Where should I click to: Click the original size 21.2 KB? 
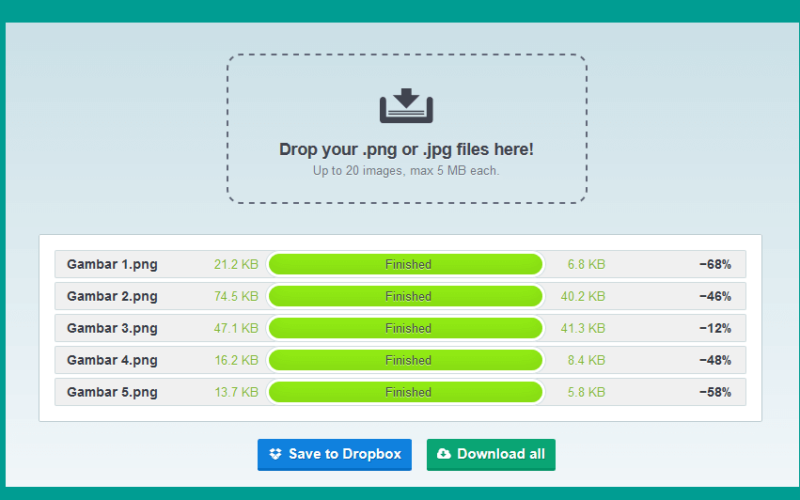[x=236, y=264]
